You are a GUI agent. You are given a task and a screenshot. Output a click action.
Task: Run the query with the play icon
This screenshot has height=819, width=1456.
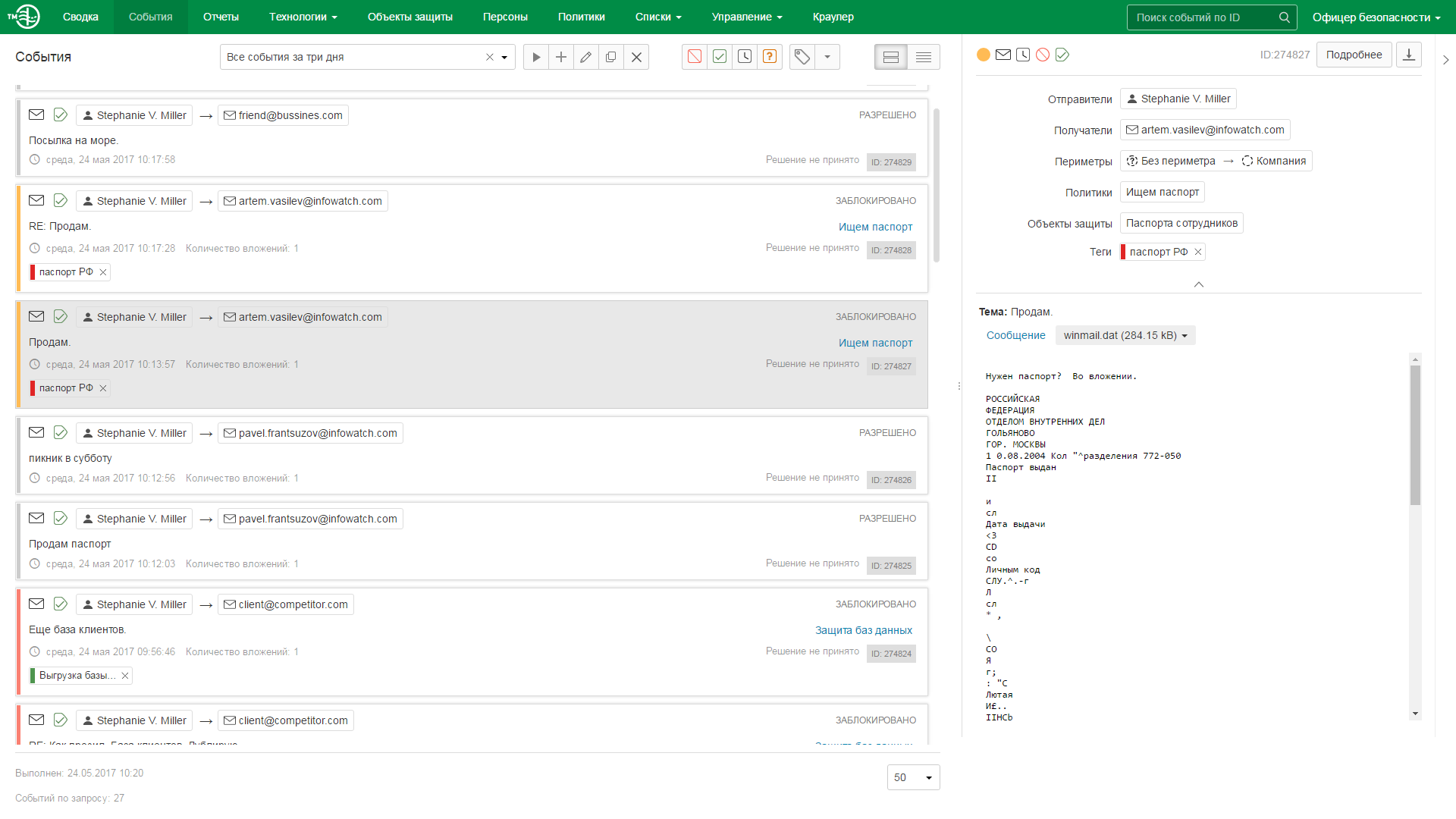pyautogui.click(x=536, y=57)
